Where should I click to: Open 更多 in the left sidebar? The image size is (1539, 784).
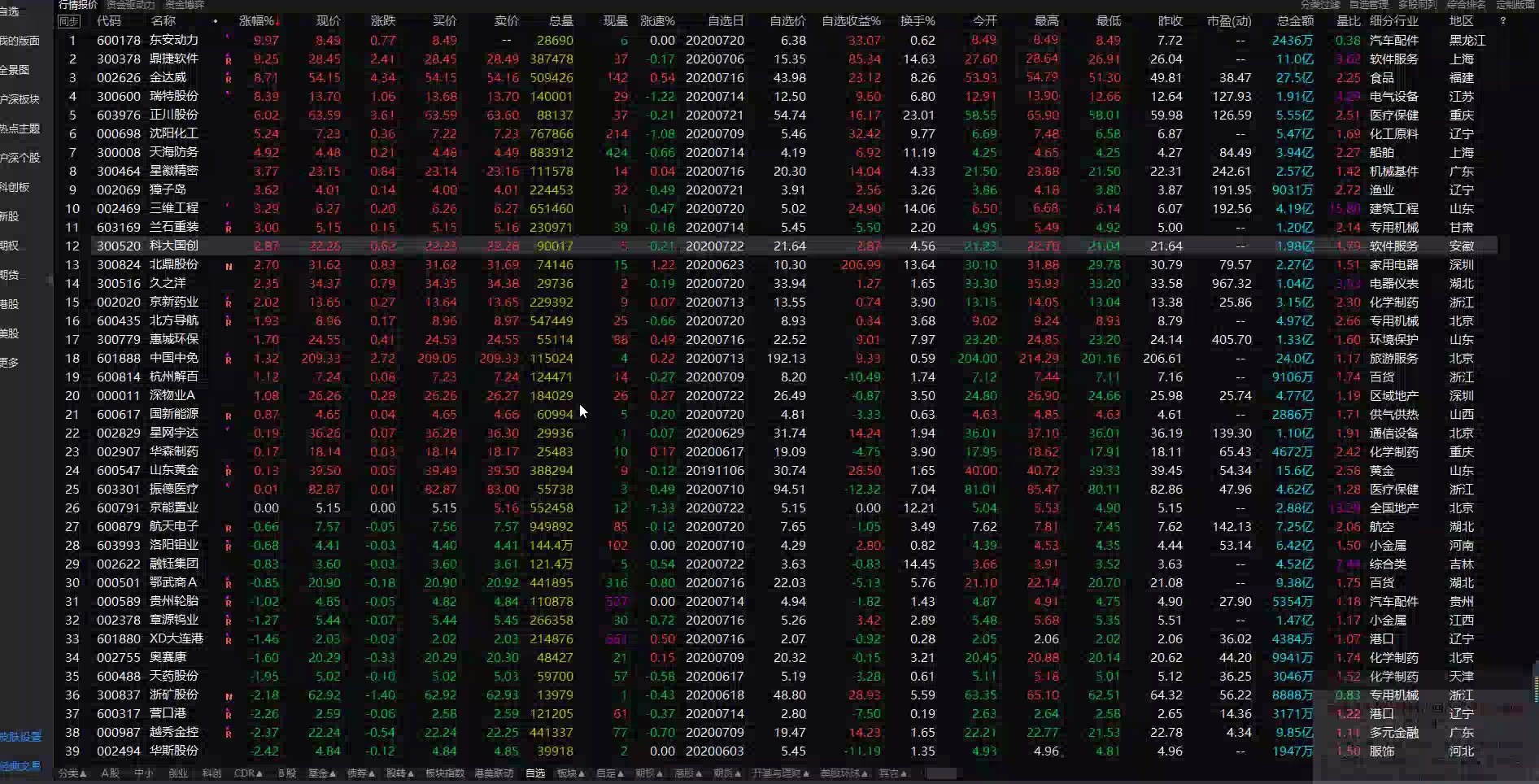[x=10, y=363]
